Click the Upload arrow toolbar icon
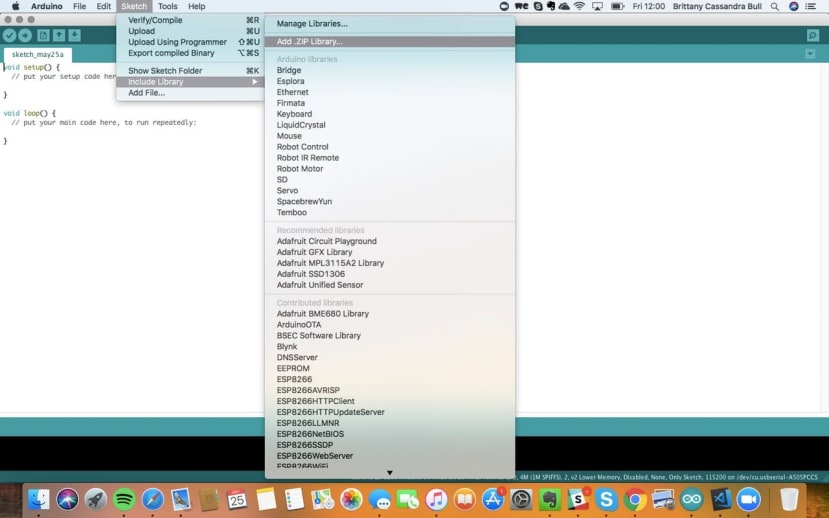 click(25, 35)
